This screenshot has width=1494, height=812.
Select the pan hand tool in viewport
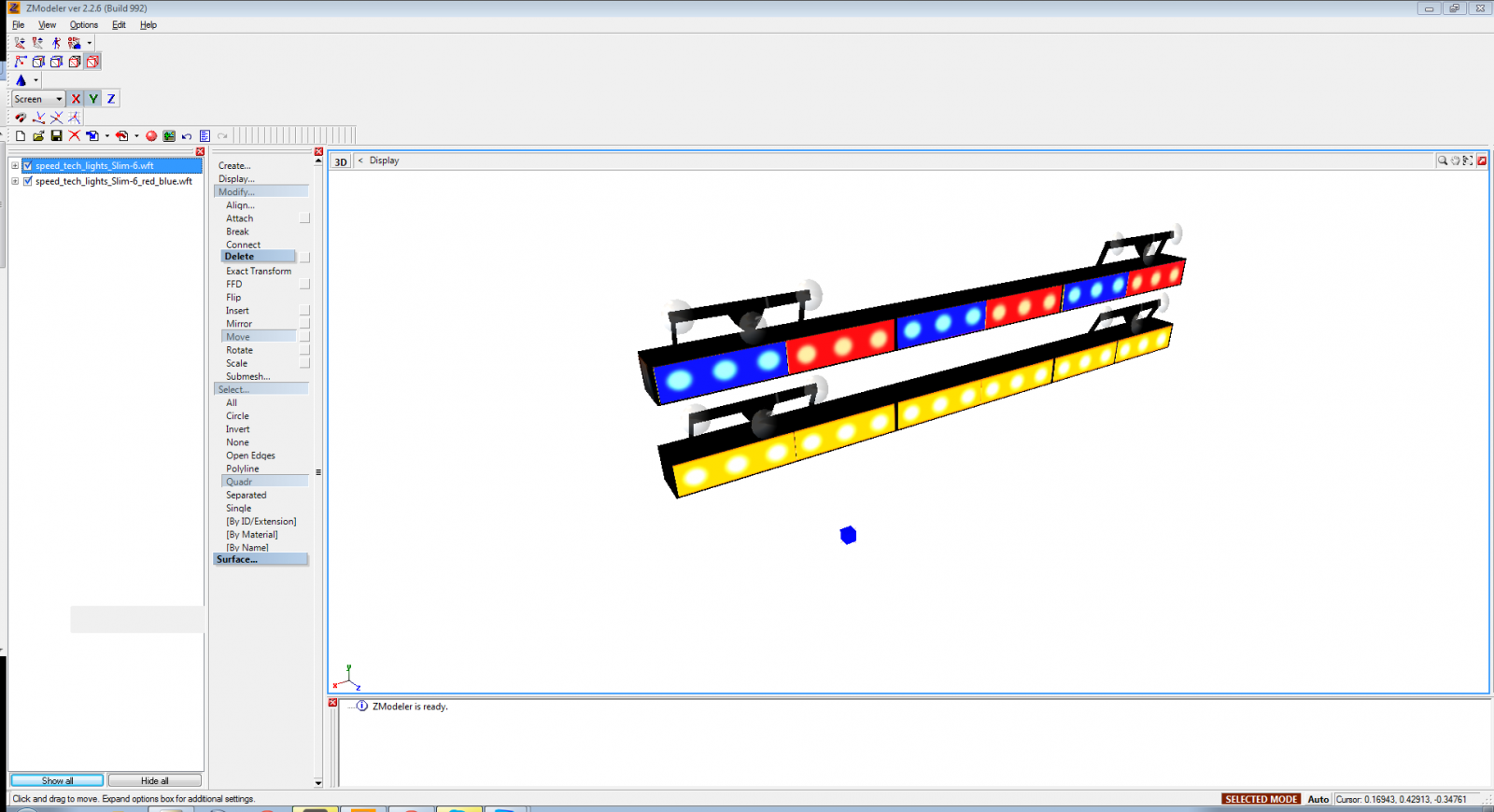click(1455, 161)
